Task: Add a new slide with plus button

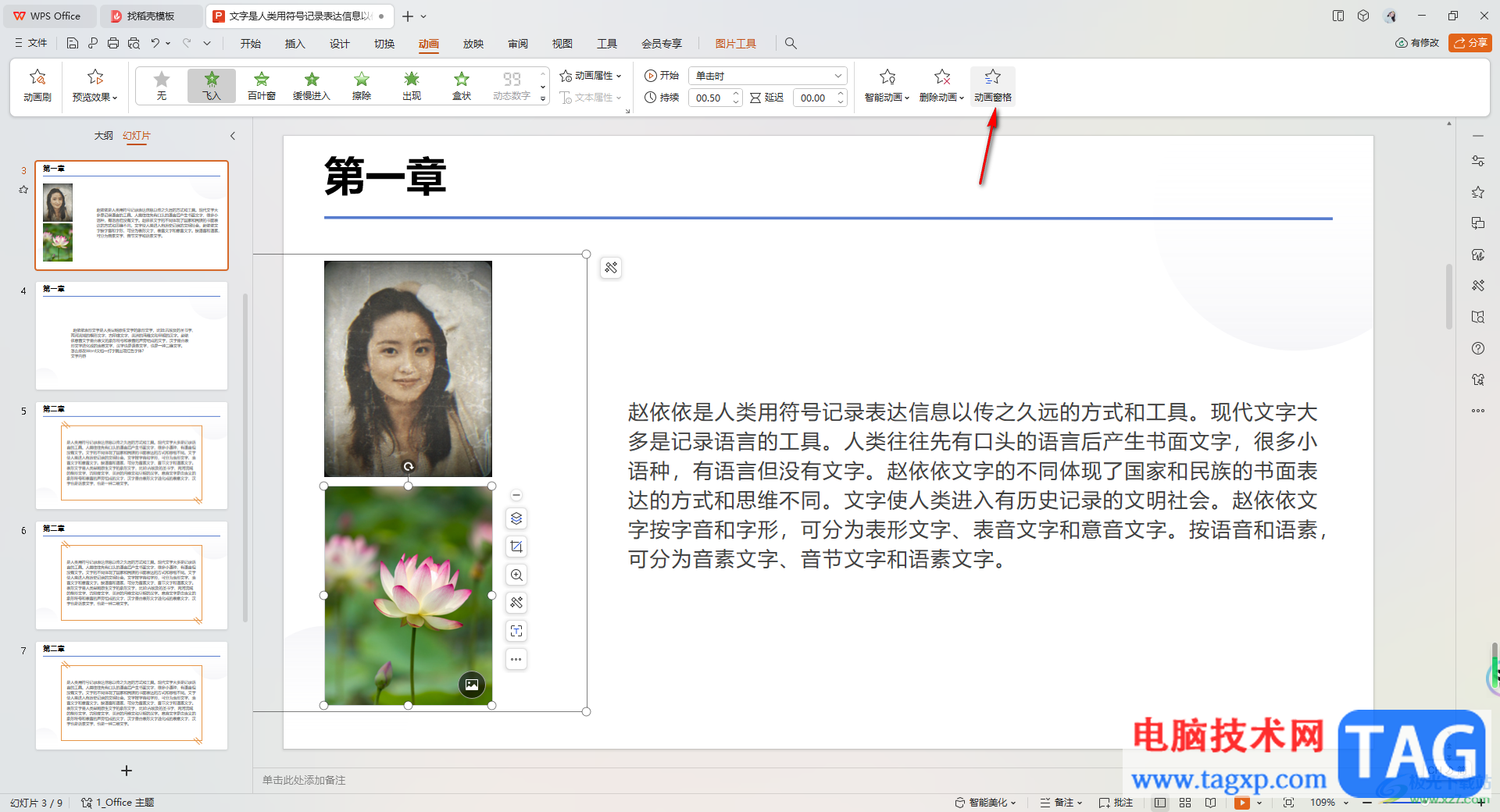Action: click(127, 771)
